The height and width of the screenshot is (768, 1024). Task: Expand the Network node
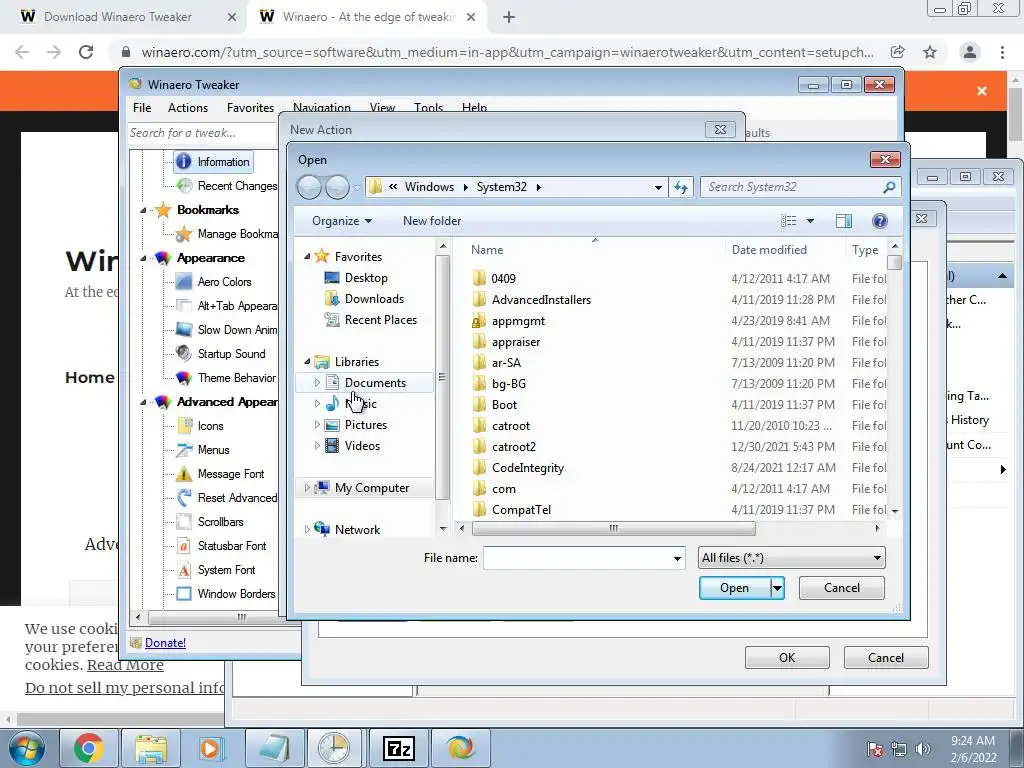(x=307, y=530)
